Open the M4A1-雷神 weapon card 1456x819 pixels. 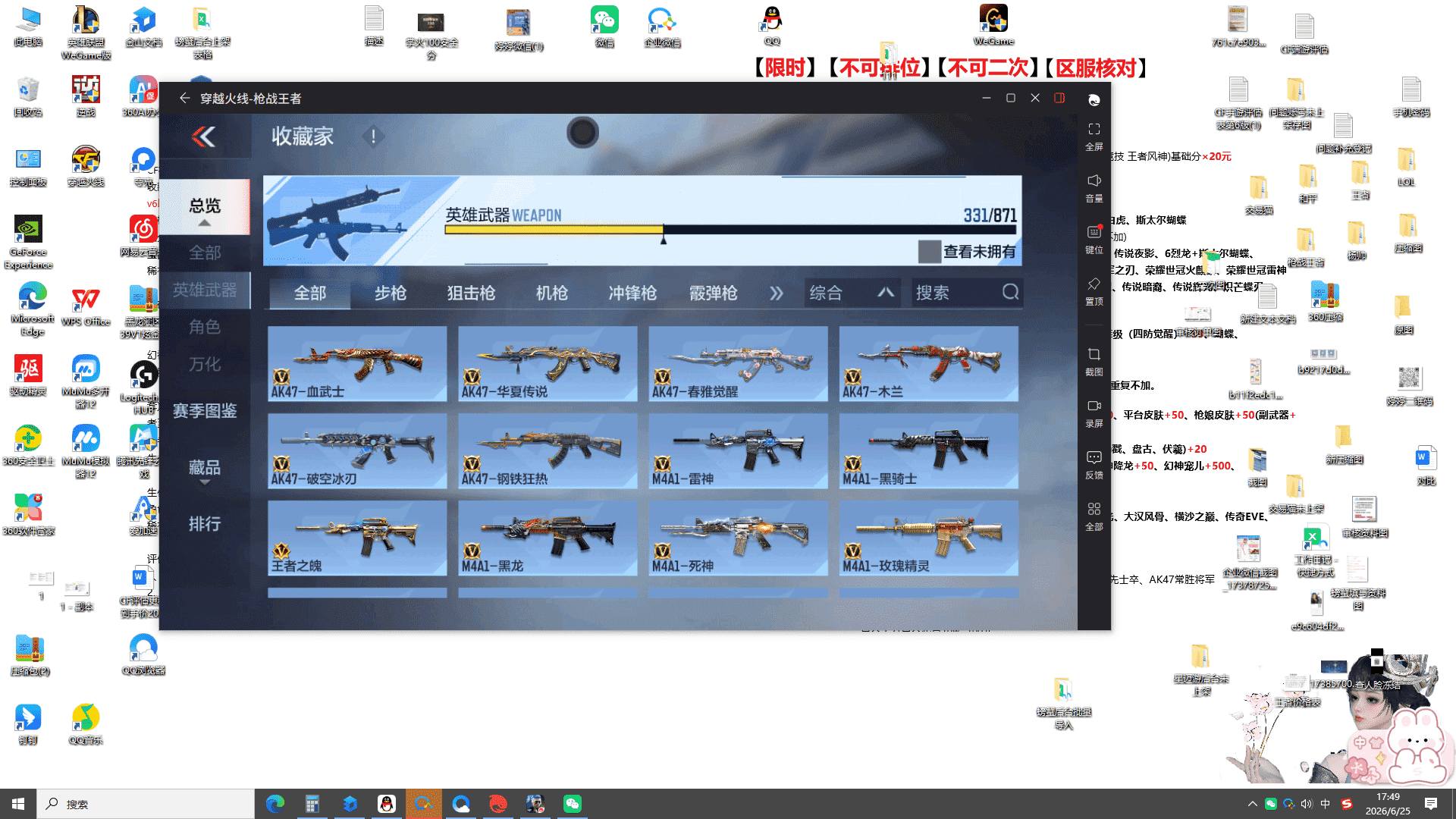click(x=738, y=450)
